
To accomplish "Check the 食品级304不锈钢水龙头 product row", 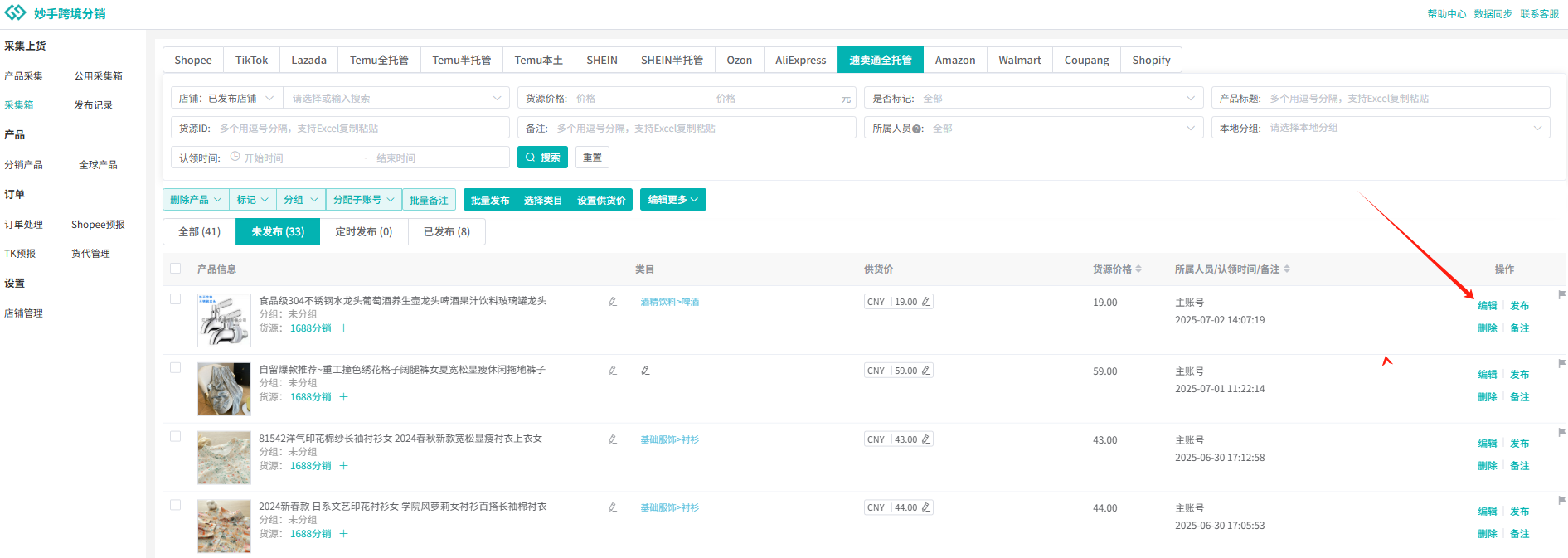I will (x=175, y=299).
